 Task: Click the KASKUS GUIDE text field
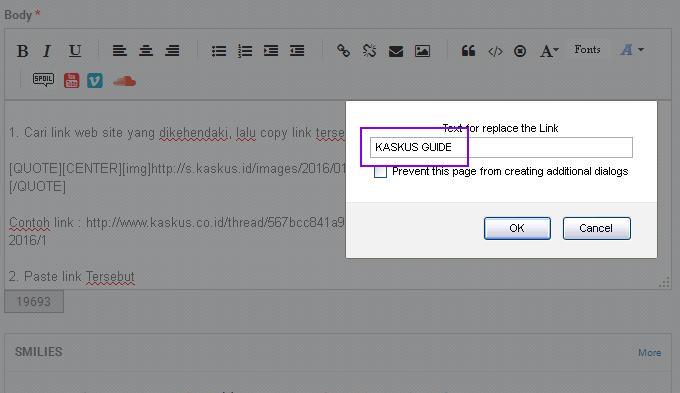pyautogui.click(x=501, y=147)
